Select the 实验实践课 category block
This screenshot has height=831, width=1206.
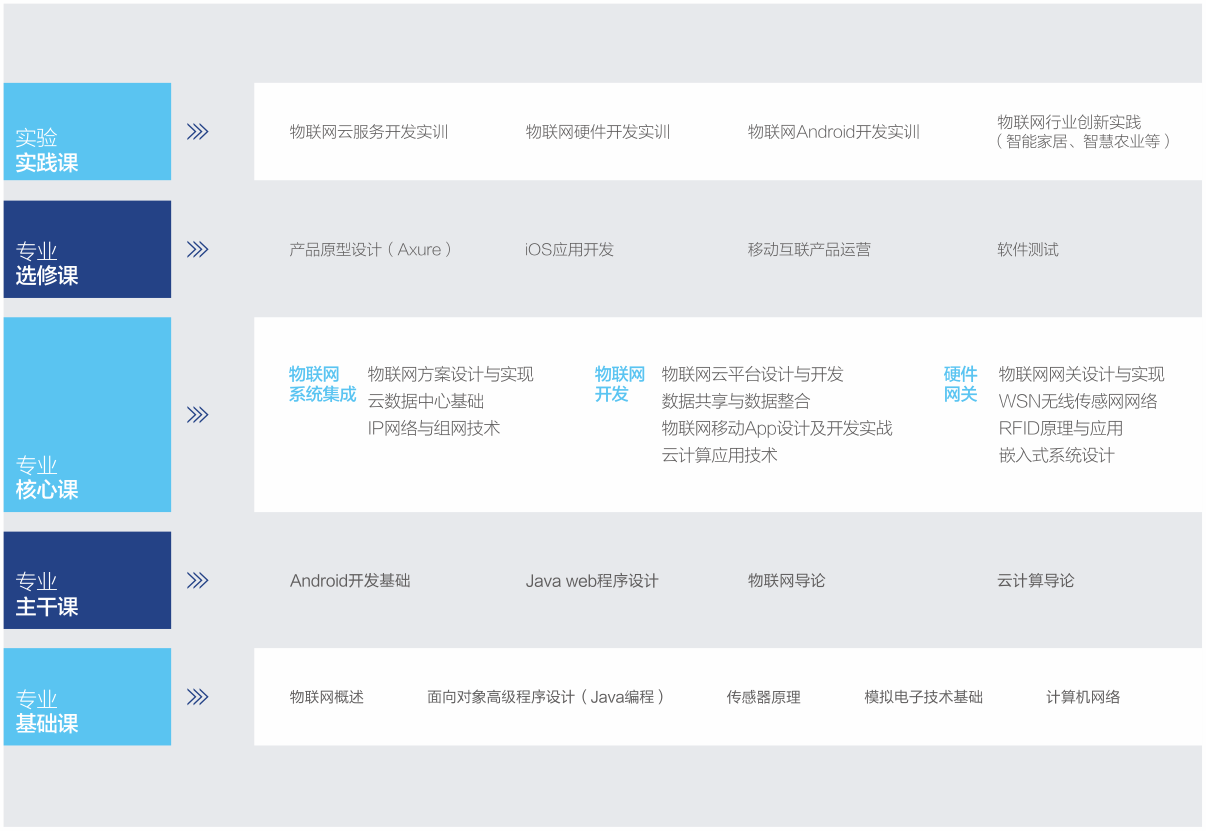87,132
